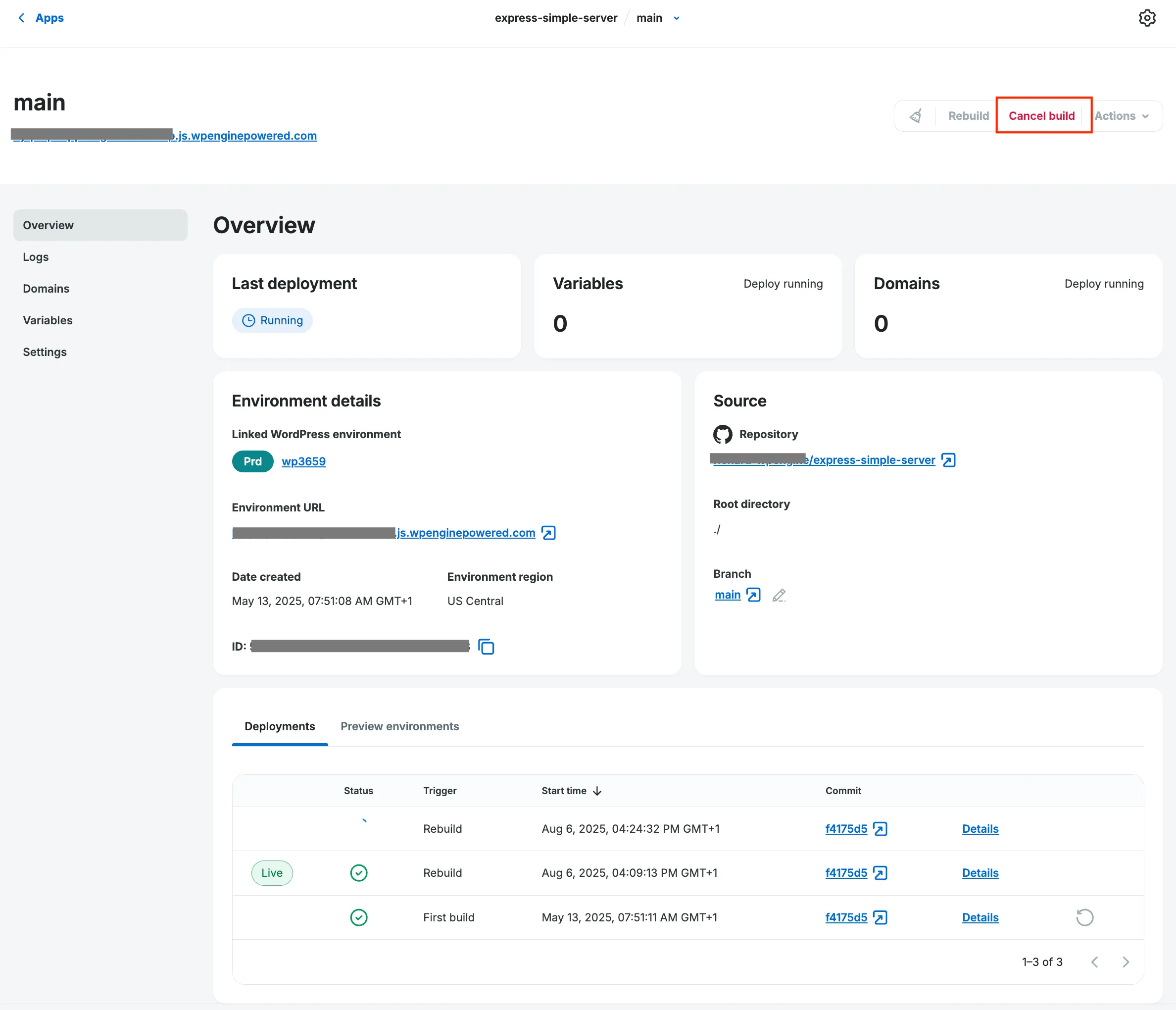Click the GitHub repository icon
The image size is (1176, 1010).
pyautogui.click(x=723, y=434)
